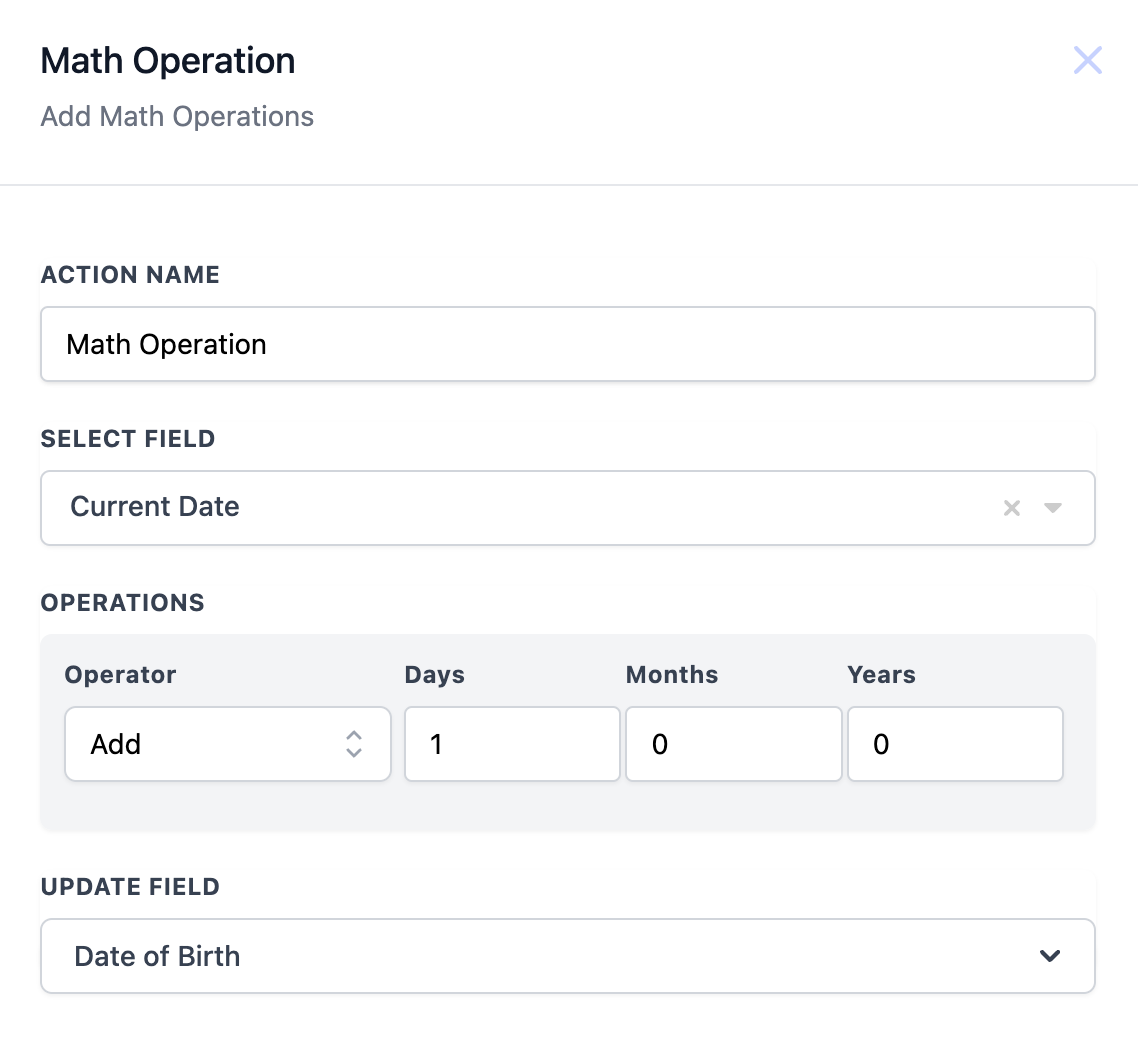Click the ACTION NAME label
Image resolution: width=1138 pixels, height=1050 pixels.
coord(130,275)
